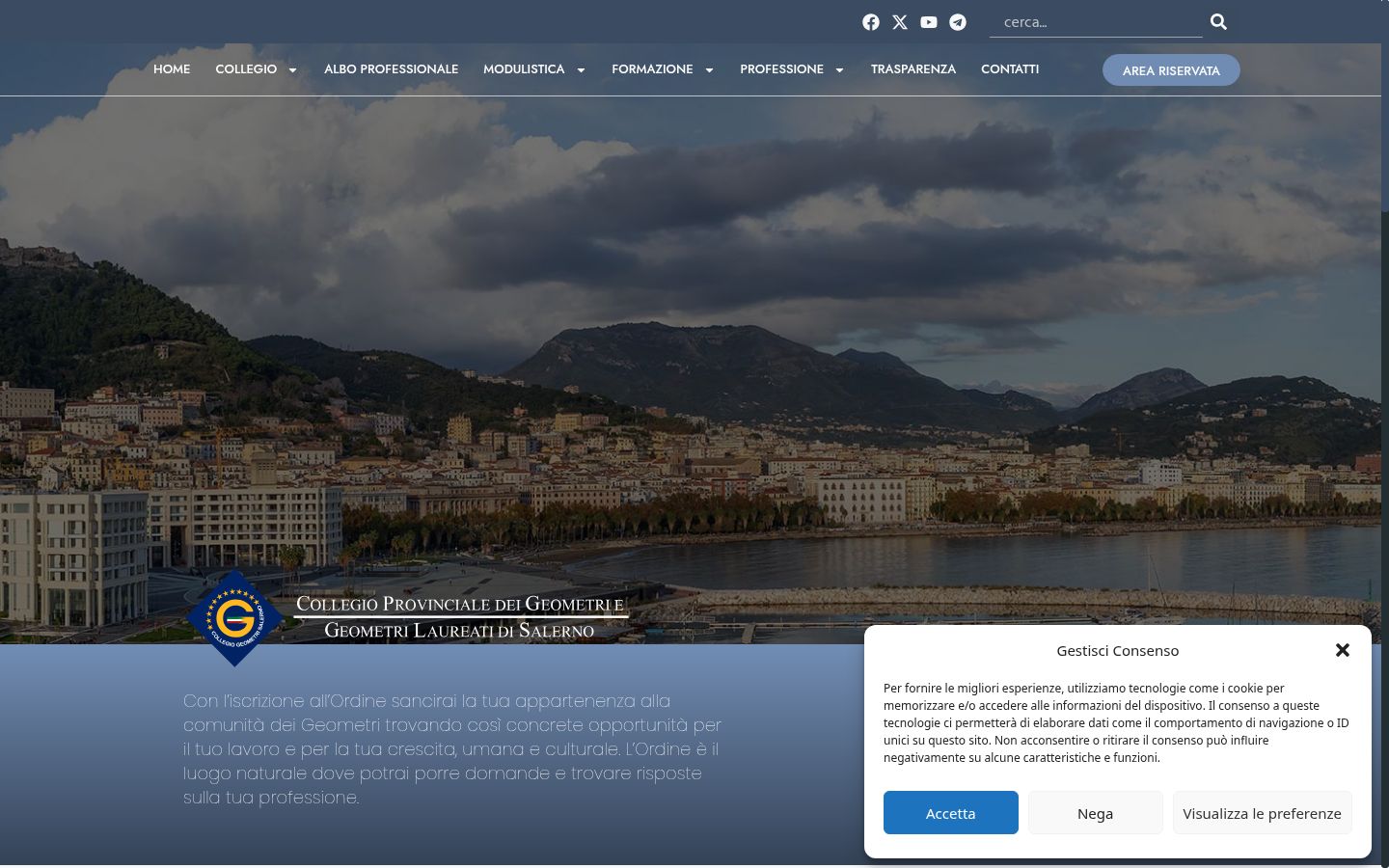Screen dimensions: 1389x868
Task: Click the Collegio Geometri Salerno logo
Action: (x=234, y=617)
